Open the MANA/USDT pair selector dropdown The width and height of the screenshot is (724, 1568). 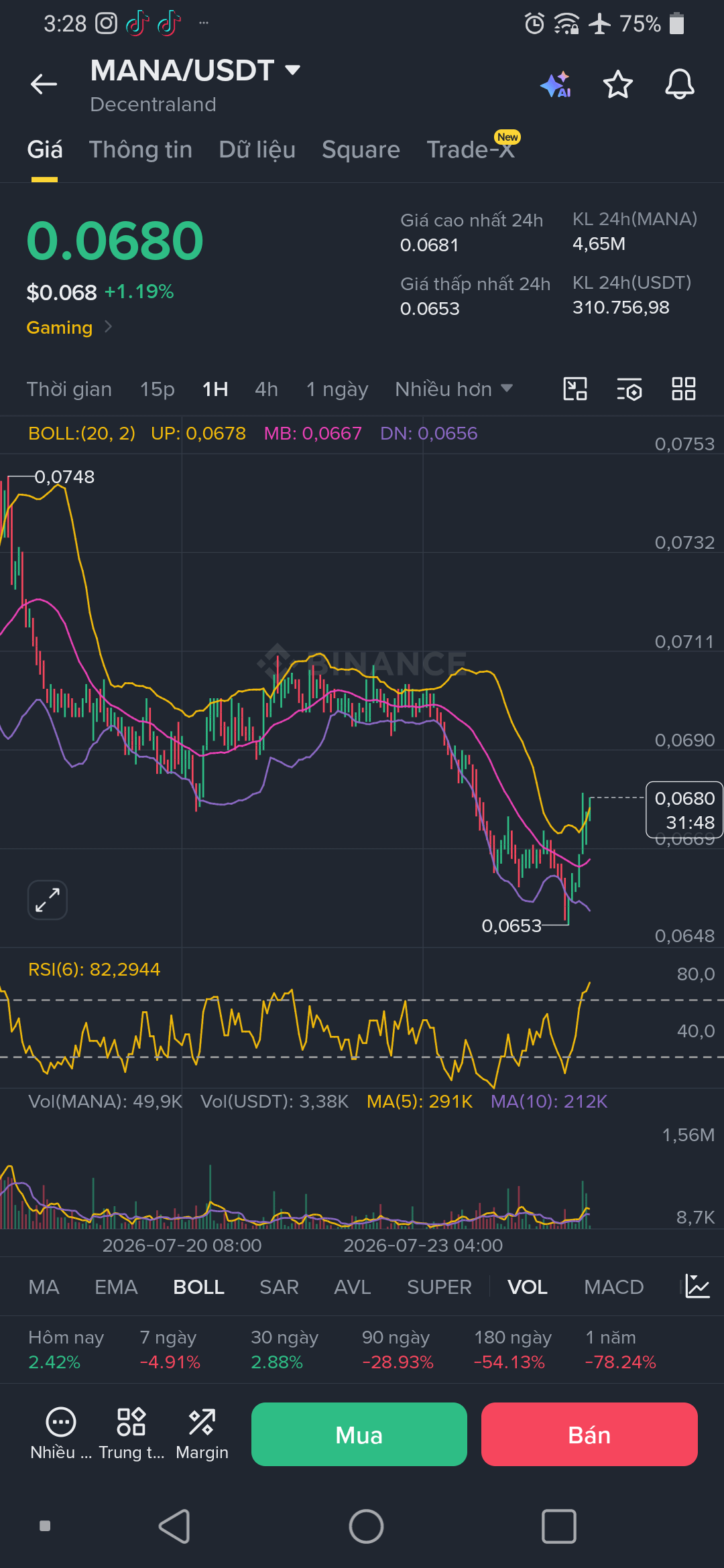coord(195,70)
